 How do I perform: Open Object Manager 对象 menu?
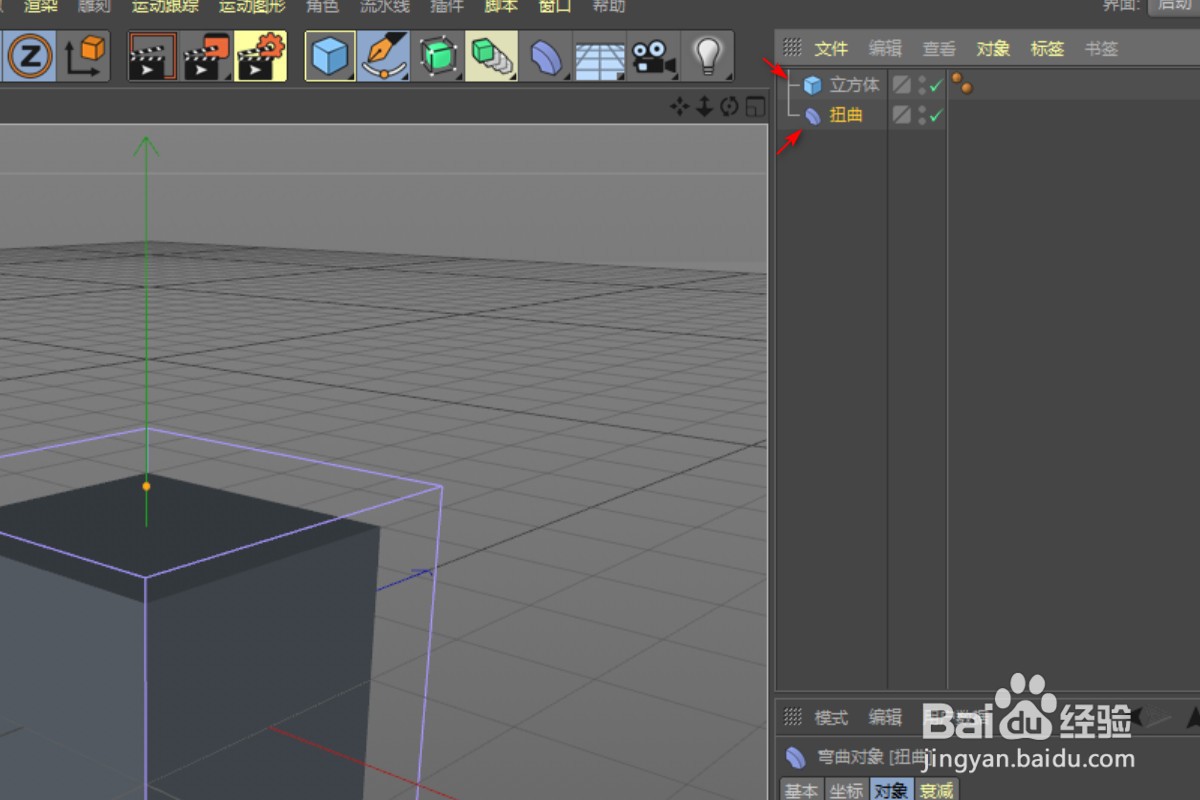[x=993, y=48]
